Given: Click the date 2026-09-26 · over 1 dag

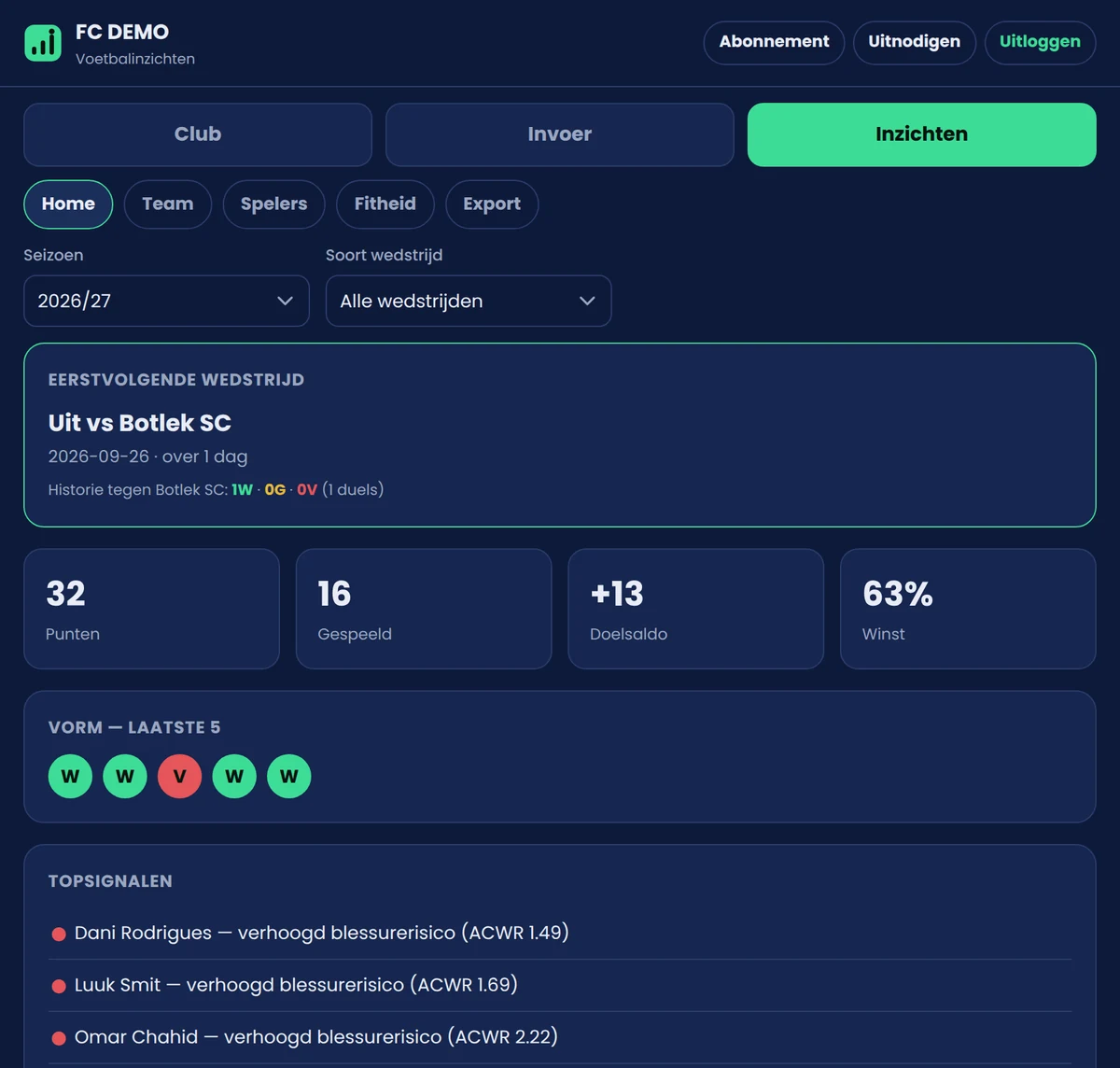Looking at the screenshot, I should (x=147, y=457).
